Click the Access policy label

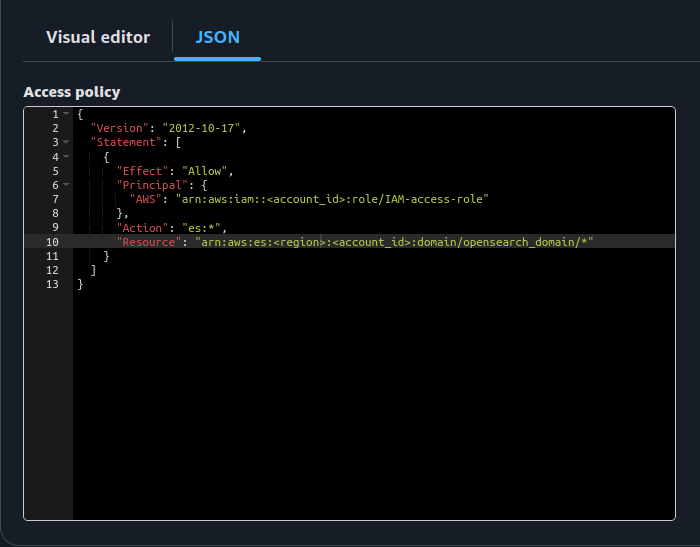click(x=72, y=92)
